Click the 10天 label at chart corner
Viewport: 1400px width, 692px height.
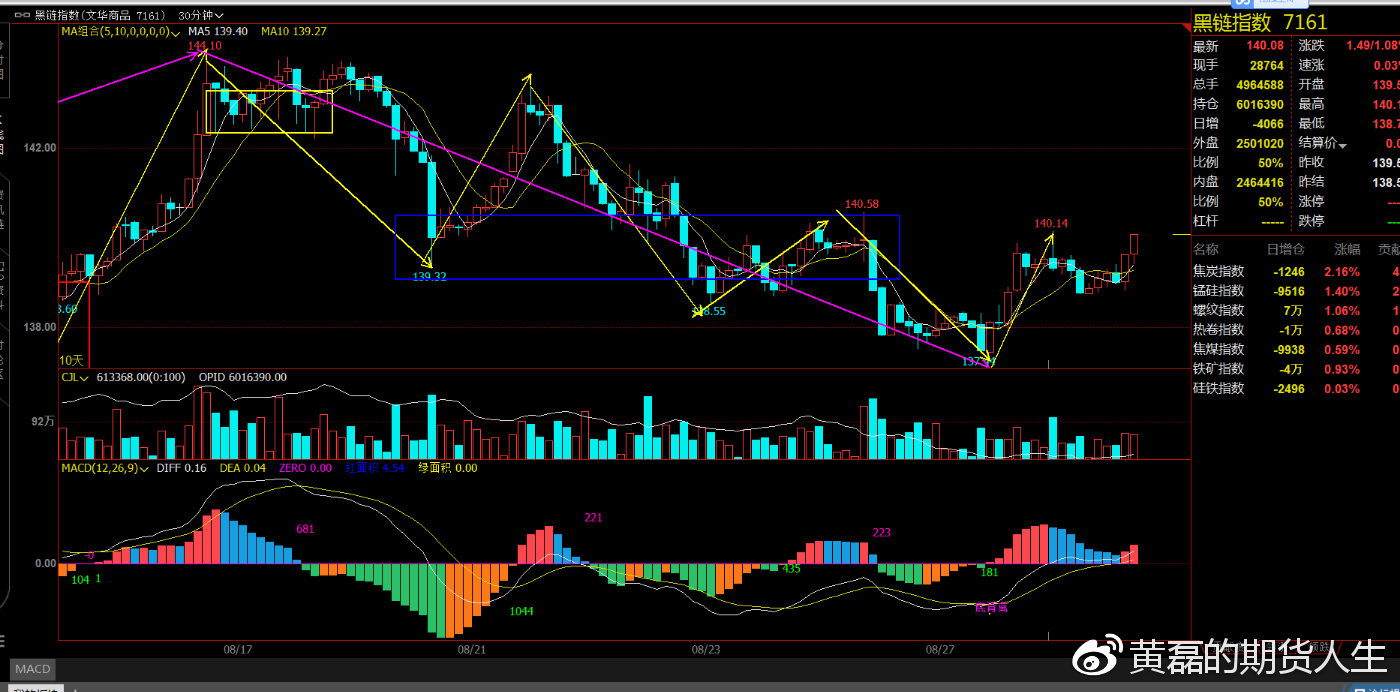[71, 360]
